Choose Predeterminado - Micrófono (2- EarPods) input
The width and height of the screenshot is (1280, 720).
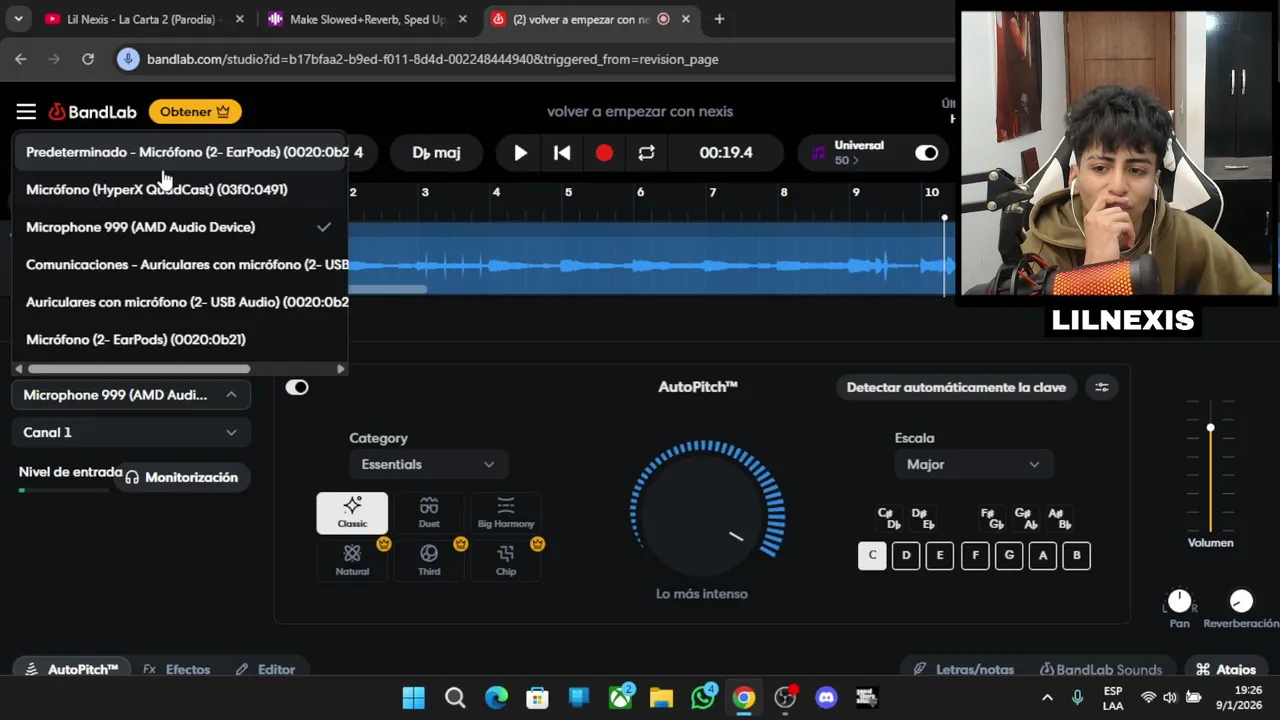coord(180,152)
